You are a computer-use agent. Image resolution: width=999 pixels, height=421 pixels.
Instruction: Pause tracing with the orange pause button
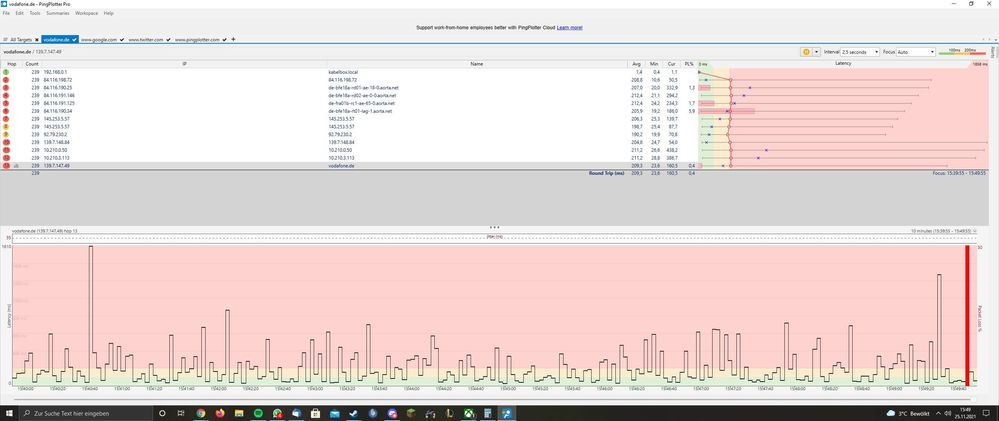click(806, 52)
